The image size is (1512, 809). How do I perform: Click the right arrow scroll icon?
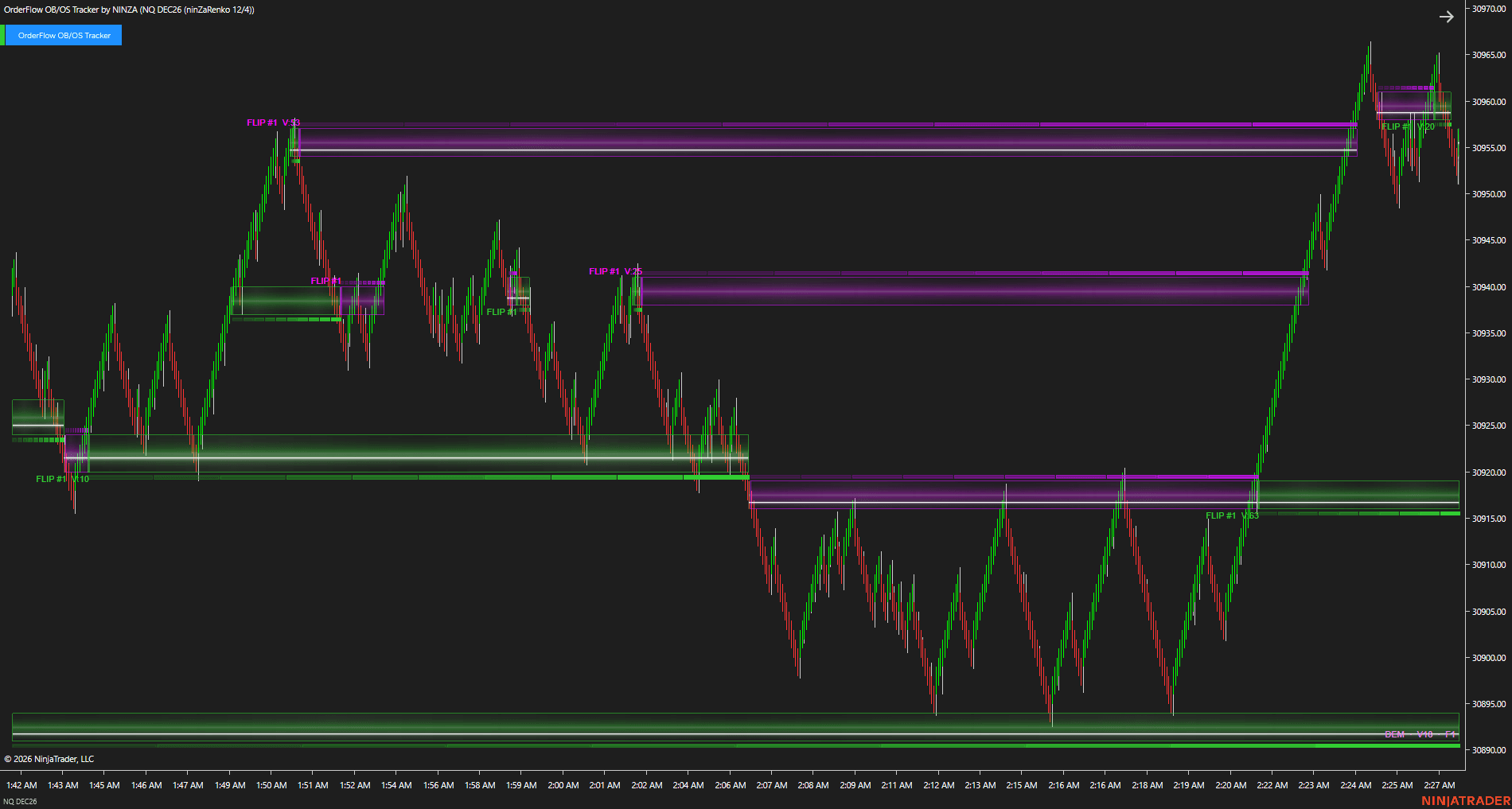coord(1446,17)
